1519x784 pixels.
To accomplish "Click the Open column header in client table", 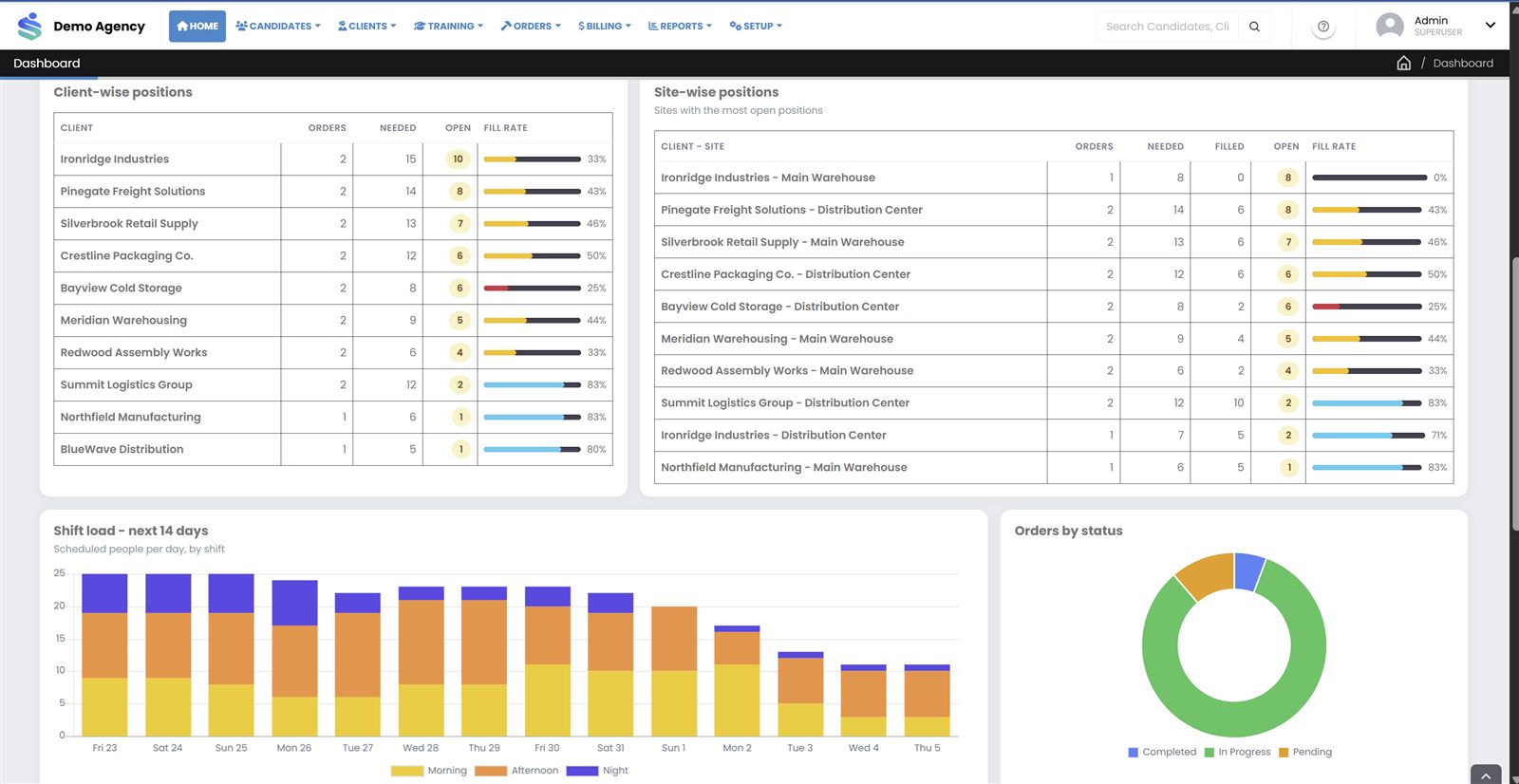I will pyautogui.click(x=458, y=128).
